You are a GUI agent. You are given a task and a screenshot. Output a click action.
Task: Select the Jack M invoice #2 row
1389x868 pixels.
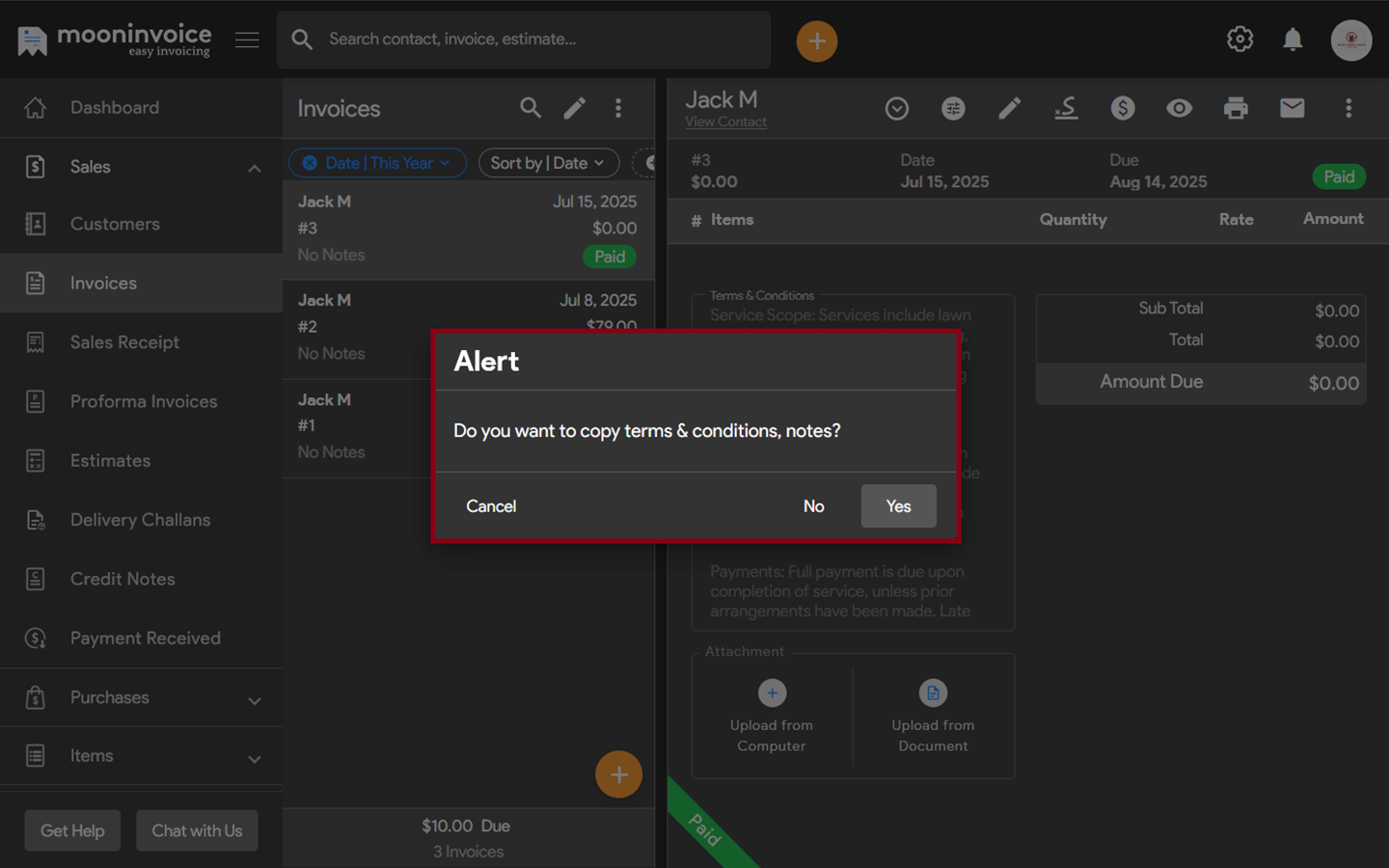(x=468, y=328)
